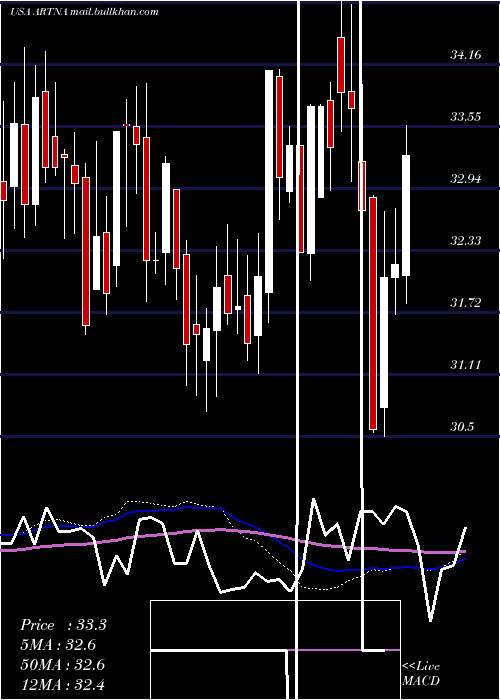Click the 33.55 price axis label
Image resolution: width=500 pixels, height=700 pixels.
(x=466, y=117)
